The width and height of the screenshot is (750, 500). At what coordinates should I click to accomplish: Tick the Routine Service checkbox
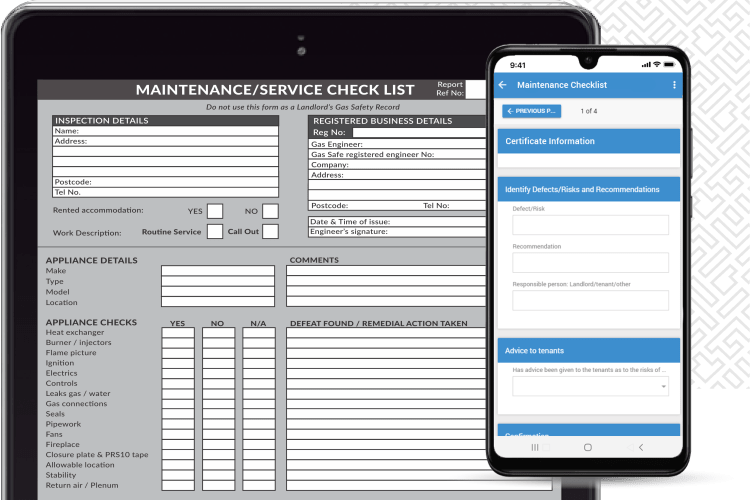215,232
